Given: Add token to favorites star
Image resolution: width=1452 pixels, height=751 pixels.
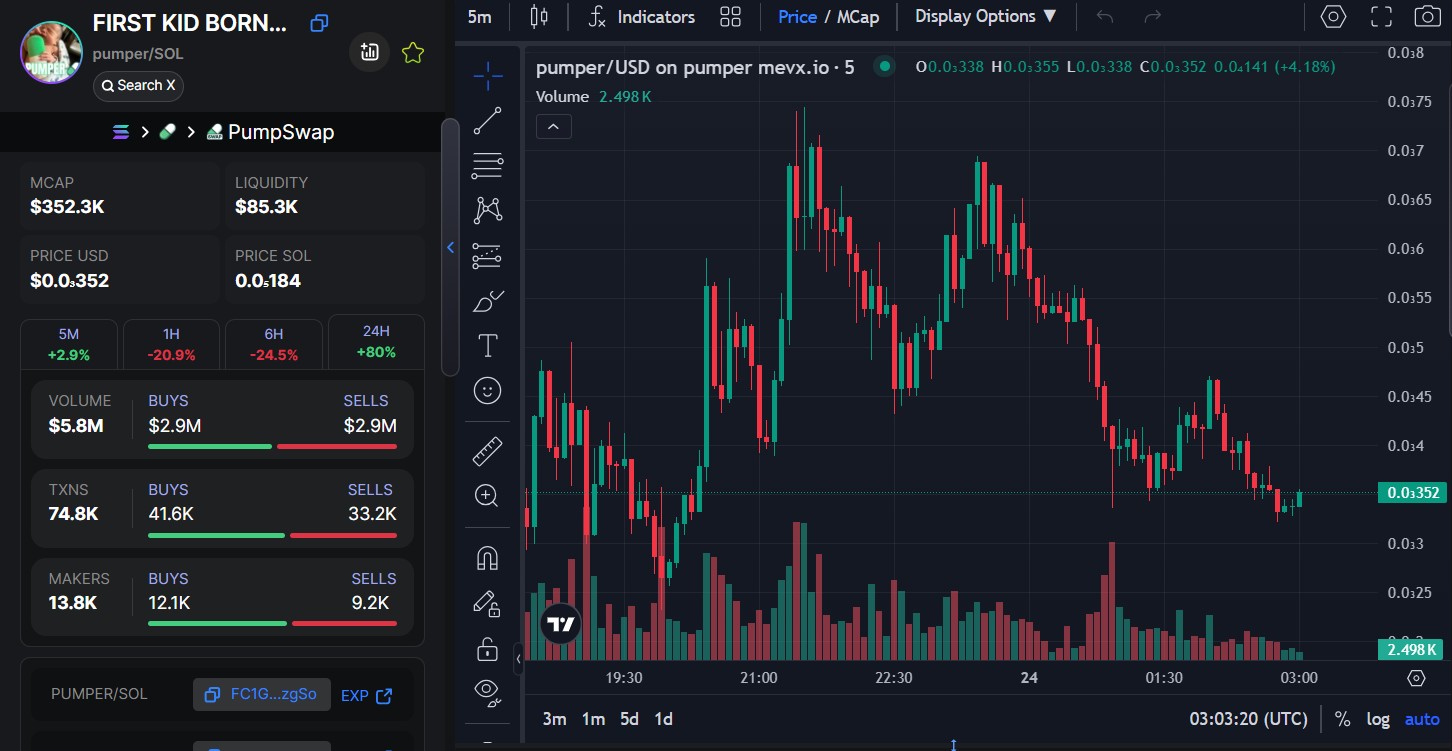Looking at the screenshot, I should (413, 53).
